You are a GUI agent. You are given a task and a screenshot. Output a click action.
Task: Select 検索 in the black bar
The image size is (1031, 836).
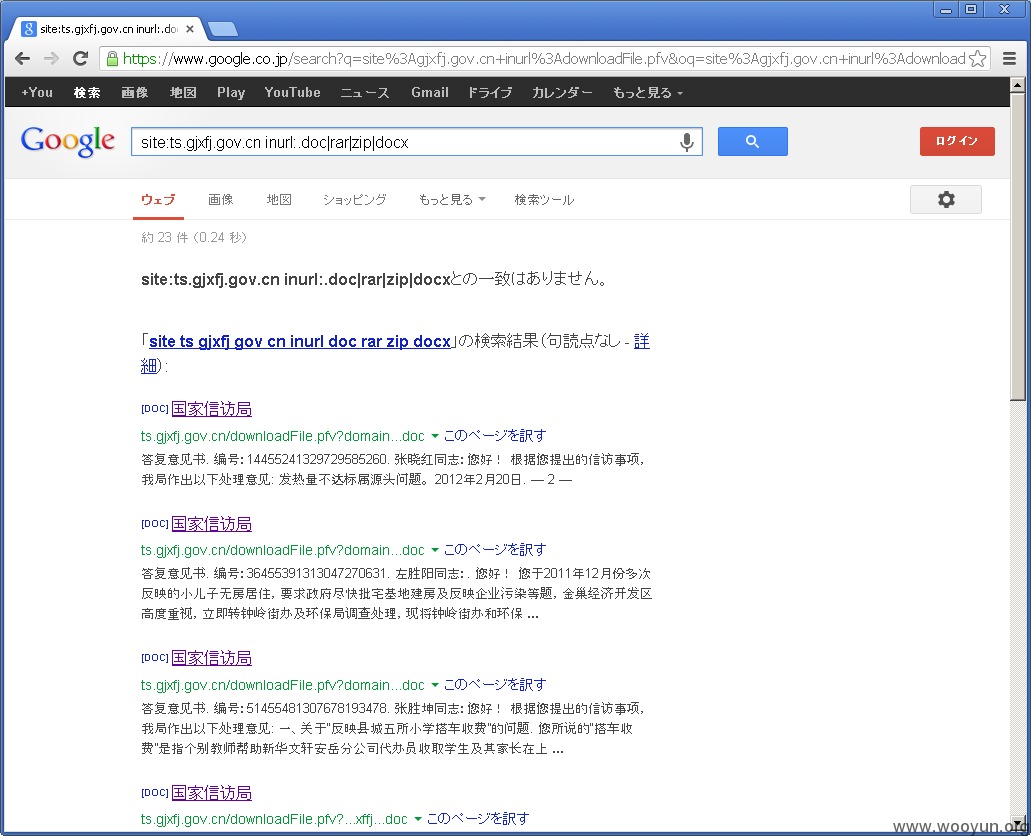[x=87, y=93]
